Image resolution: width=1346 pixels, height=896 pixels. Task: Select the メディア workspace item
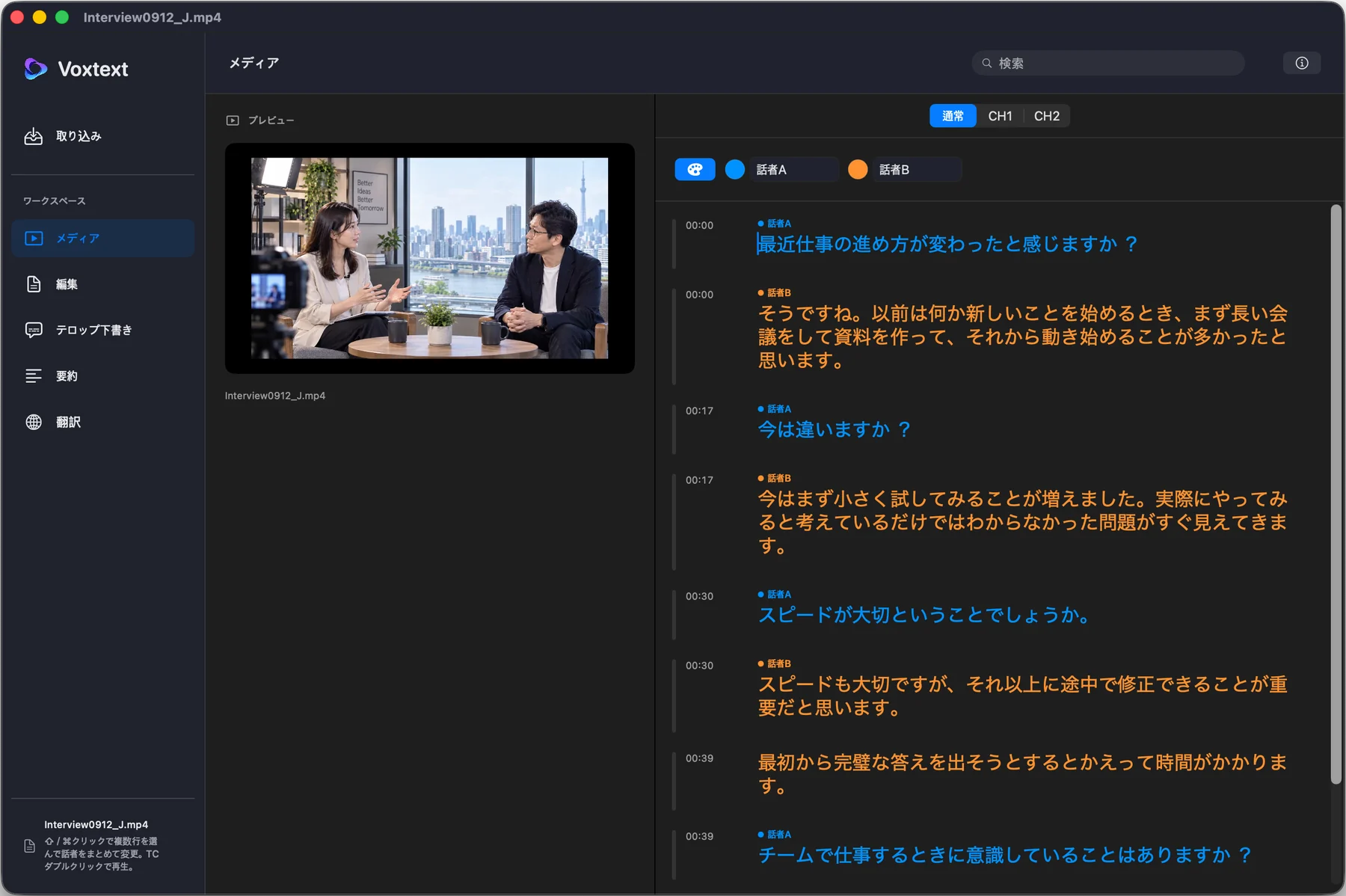102,239
